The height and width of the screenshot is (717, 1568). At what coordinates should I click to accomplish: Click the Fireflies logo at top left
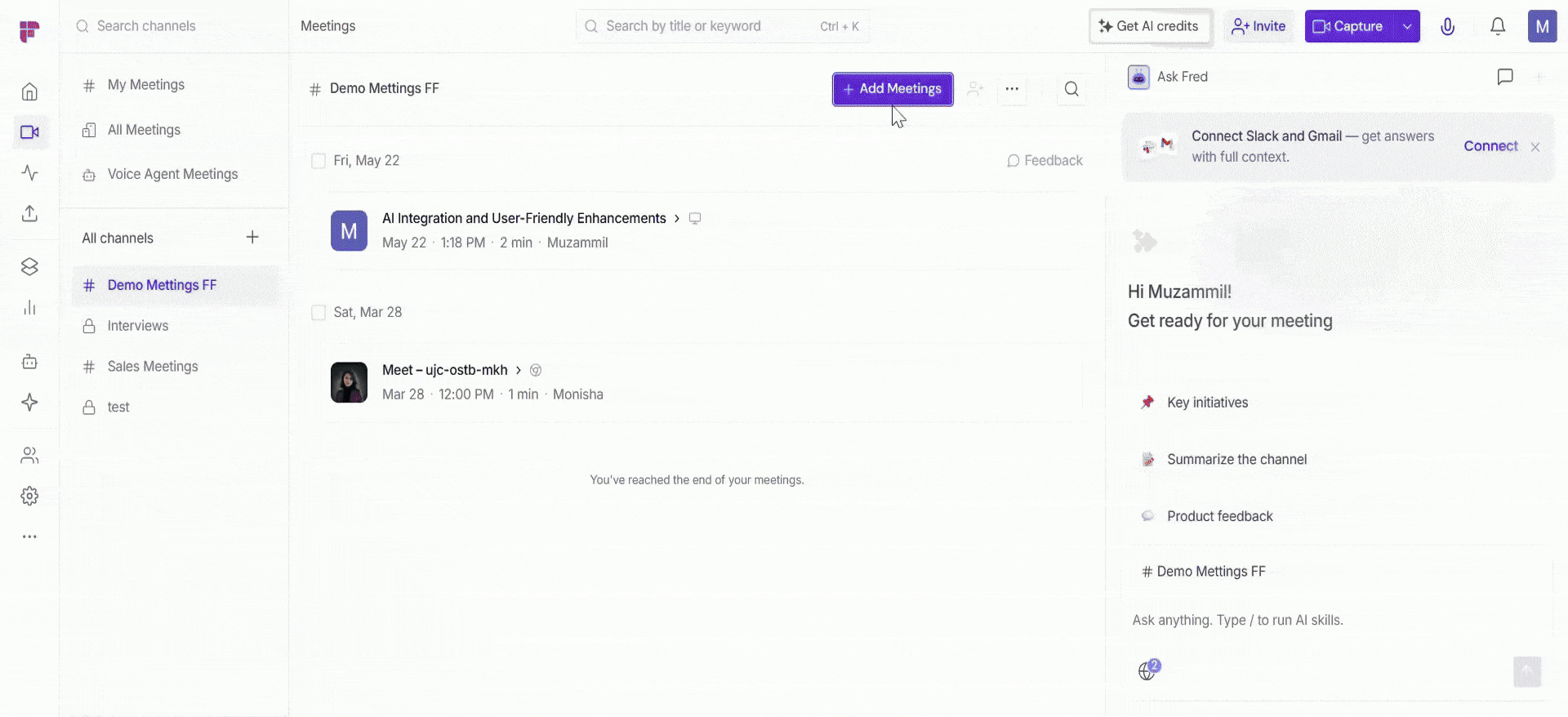(x=29, y=31)
